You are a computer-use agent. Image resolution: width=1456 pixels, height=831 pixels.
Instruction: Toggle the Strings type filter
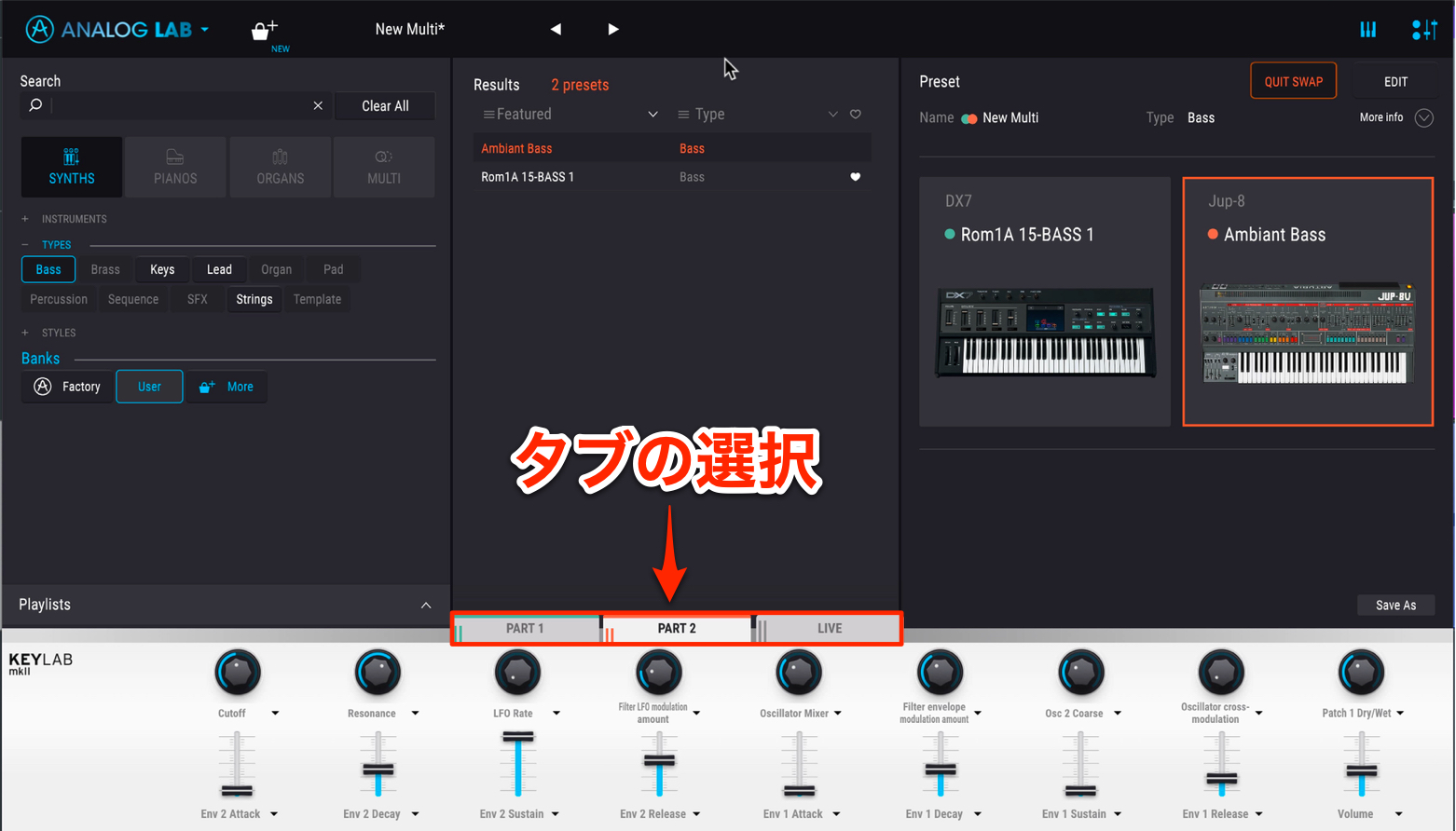point(254,299)
